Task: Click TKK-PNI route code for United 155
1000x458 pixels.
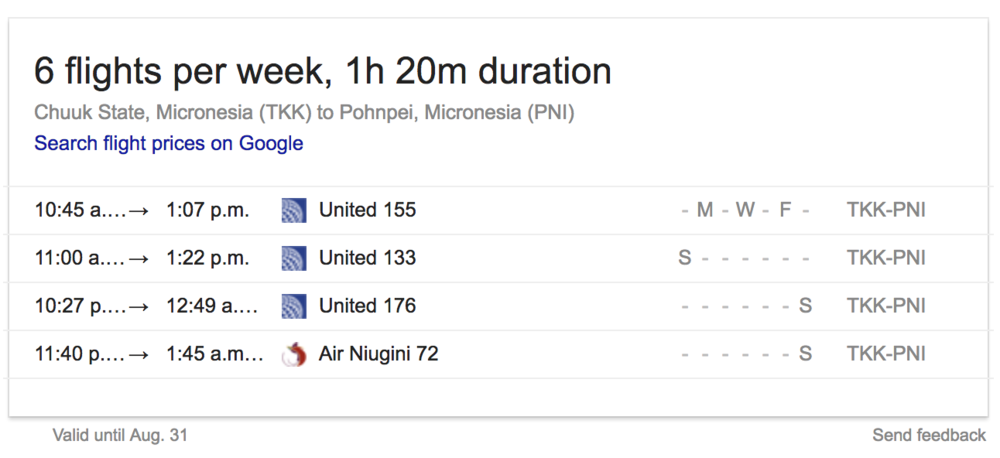Action: tap(886, 210)
